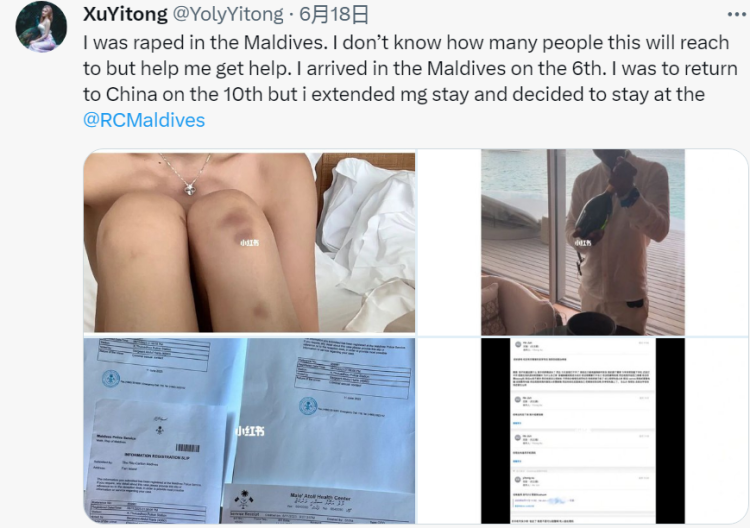Viewport: 750px width, 528px height.
Task: Click the necklace pendant in first photo
Action: point(191,188)
